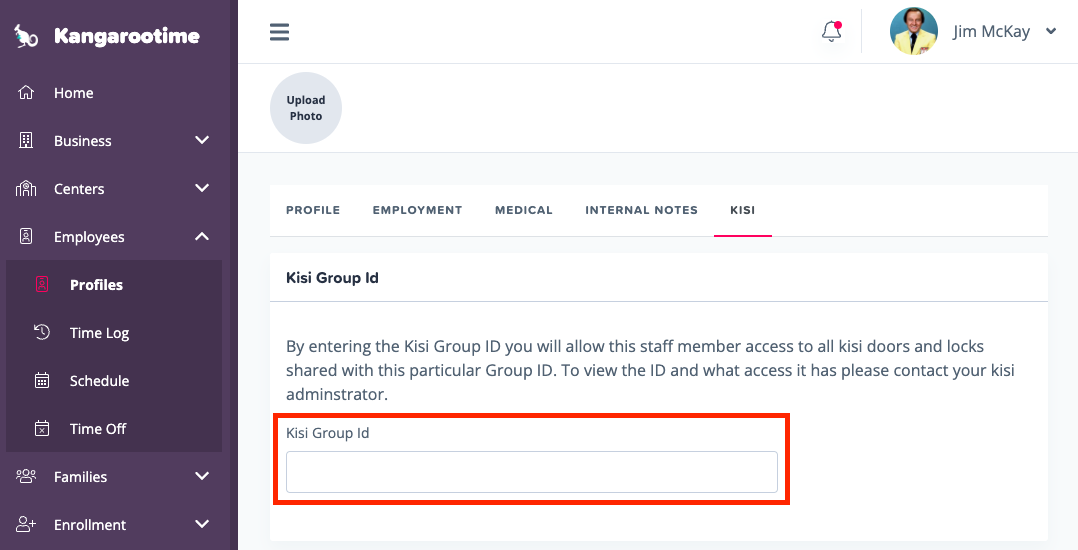This screenshot has width=1078, height=550.
Task: Click the Business building icon
Action: pyautogui.click(x=27, y=141)
